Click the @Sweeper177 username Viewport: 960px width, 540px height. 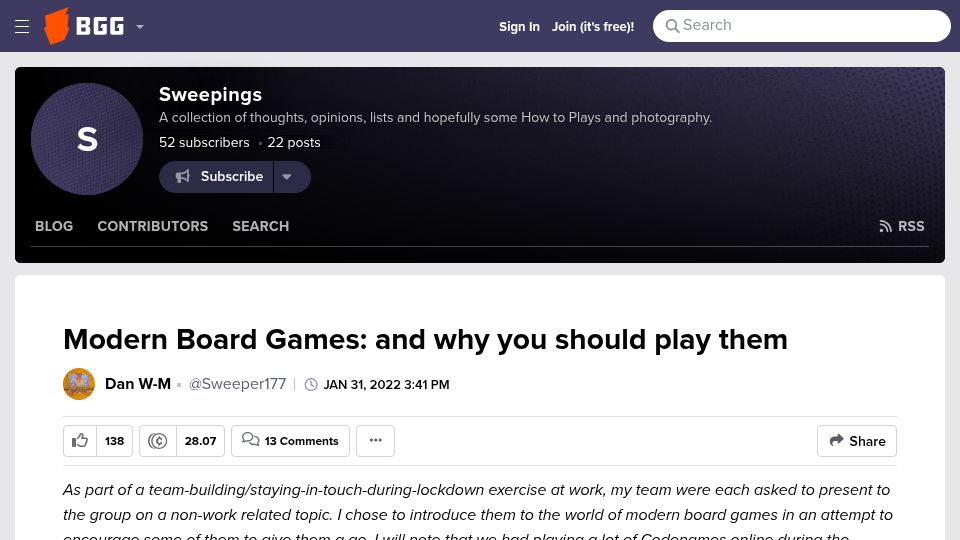pos(237,384)
